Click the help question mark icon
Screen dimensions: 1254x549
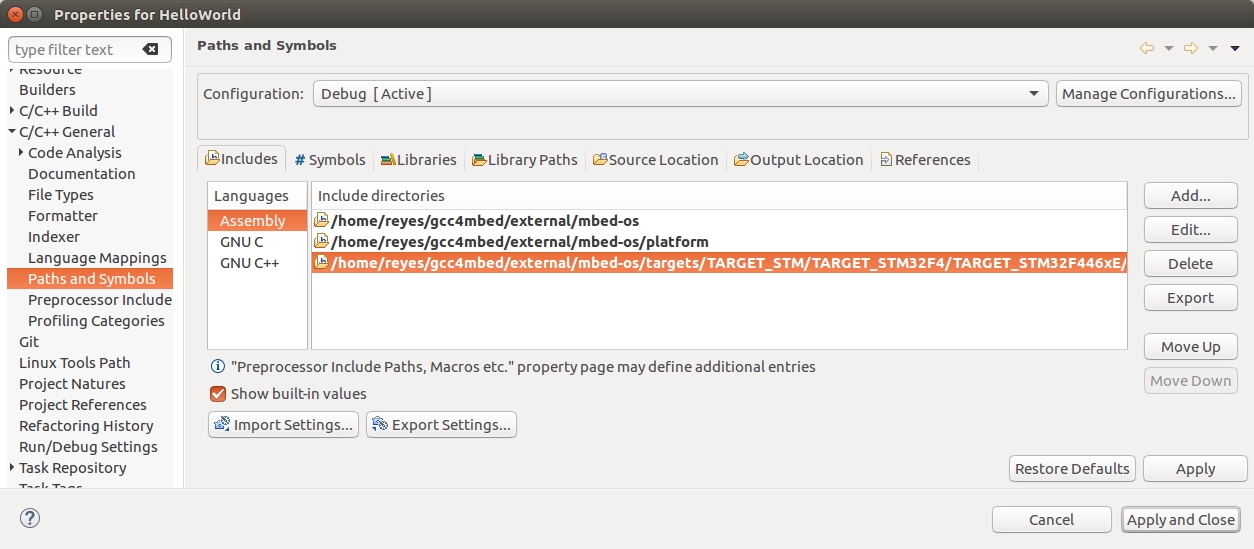(30, 518)
